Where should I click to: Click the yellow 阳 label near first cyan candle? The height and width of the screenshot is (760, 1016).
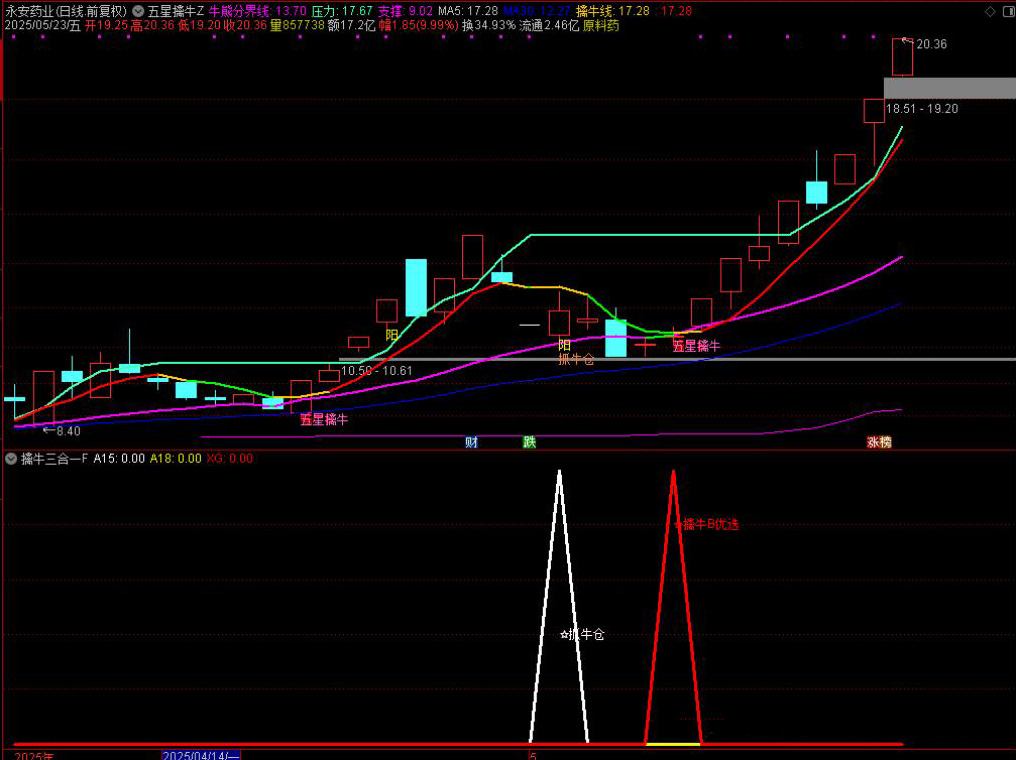point(392,335)
